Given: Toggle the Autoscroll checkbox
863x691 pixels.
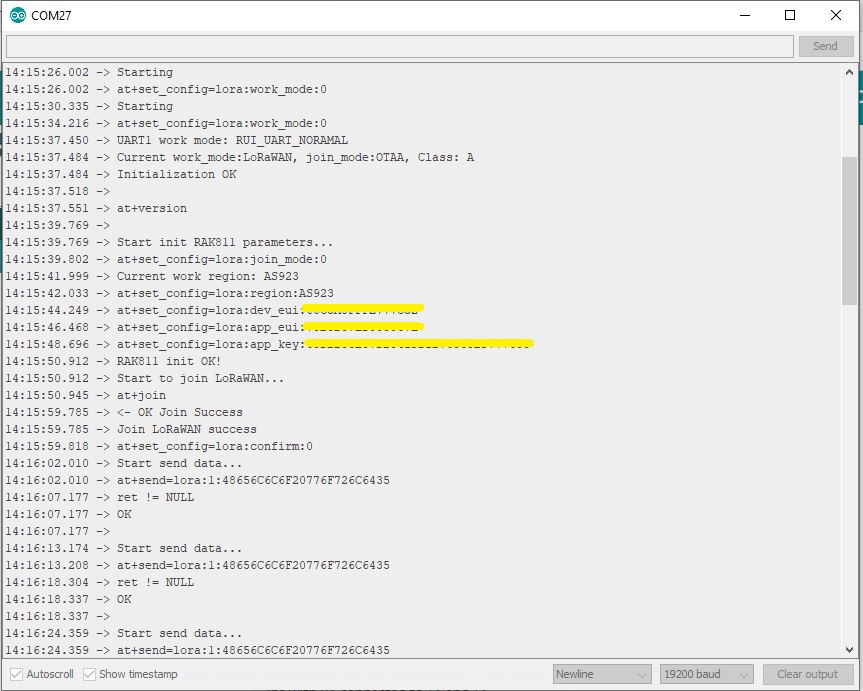Looking at the screenshot, I should (x=17, y=674).
